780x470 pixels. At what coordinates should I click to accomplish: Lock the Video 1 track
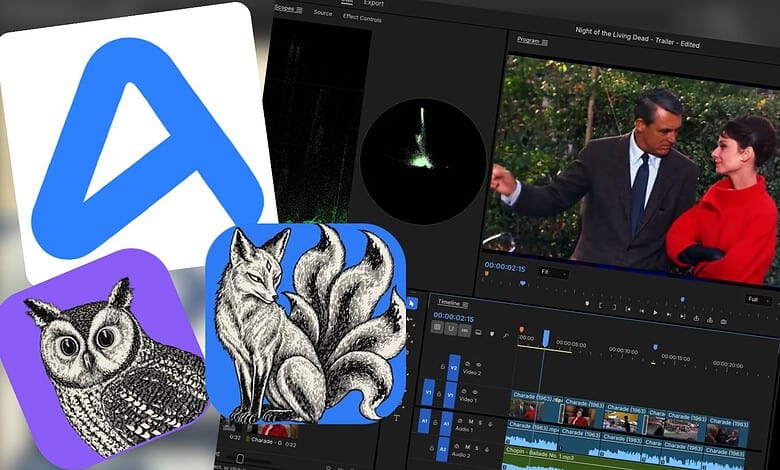click(x=439, y=393)
